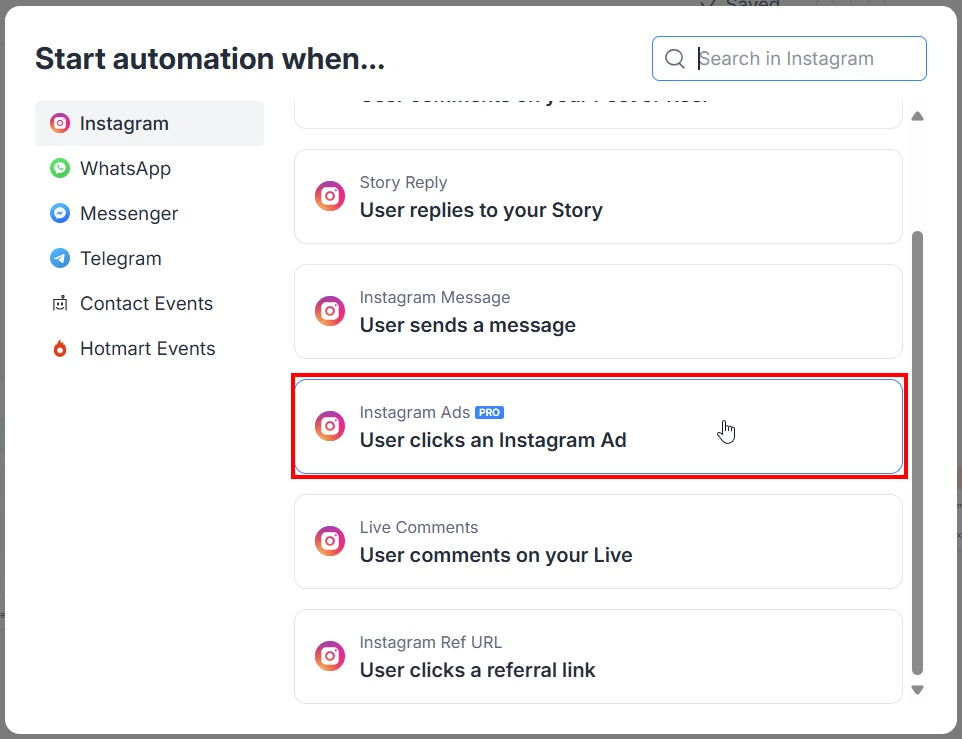Select User clicks a referral link trigger
The height and width of the screenshot is (739, 962).
598,656
